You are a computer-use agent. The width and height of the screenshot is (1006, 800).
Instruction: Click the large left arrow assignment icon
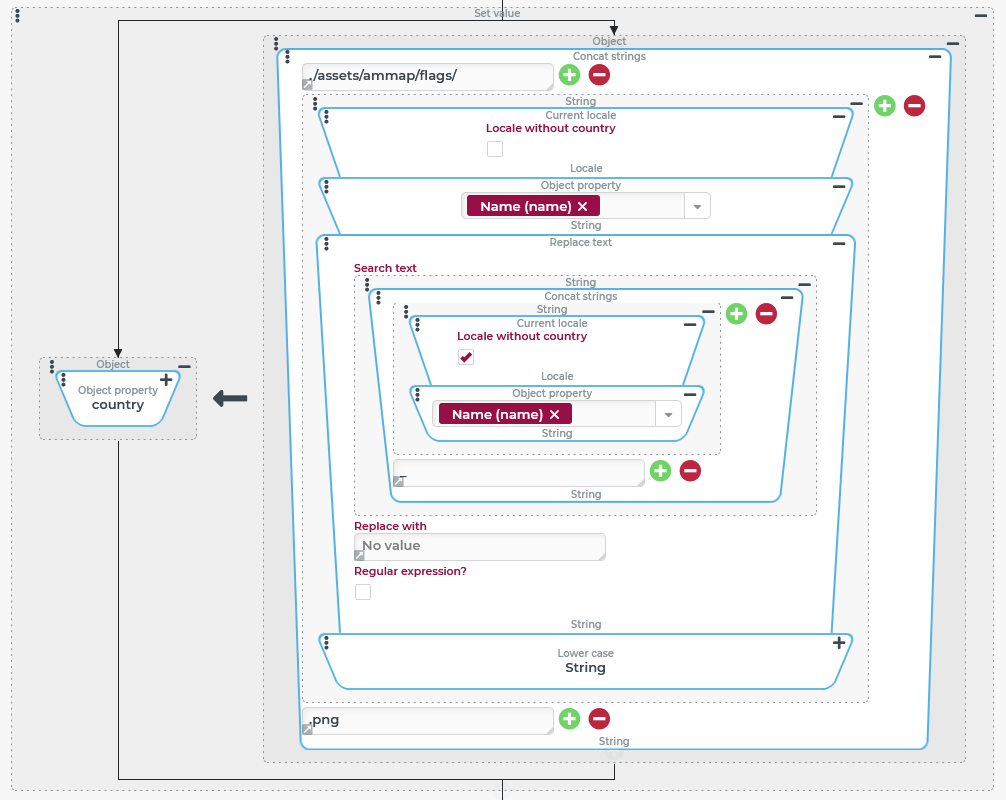pyautogui.click(x=230, y=399)
